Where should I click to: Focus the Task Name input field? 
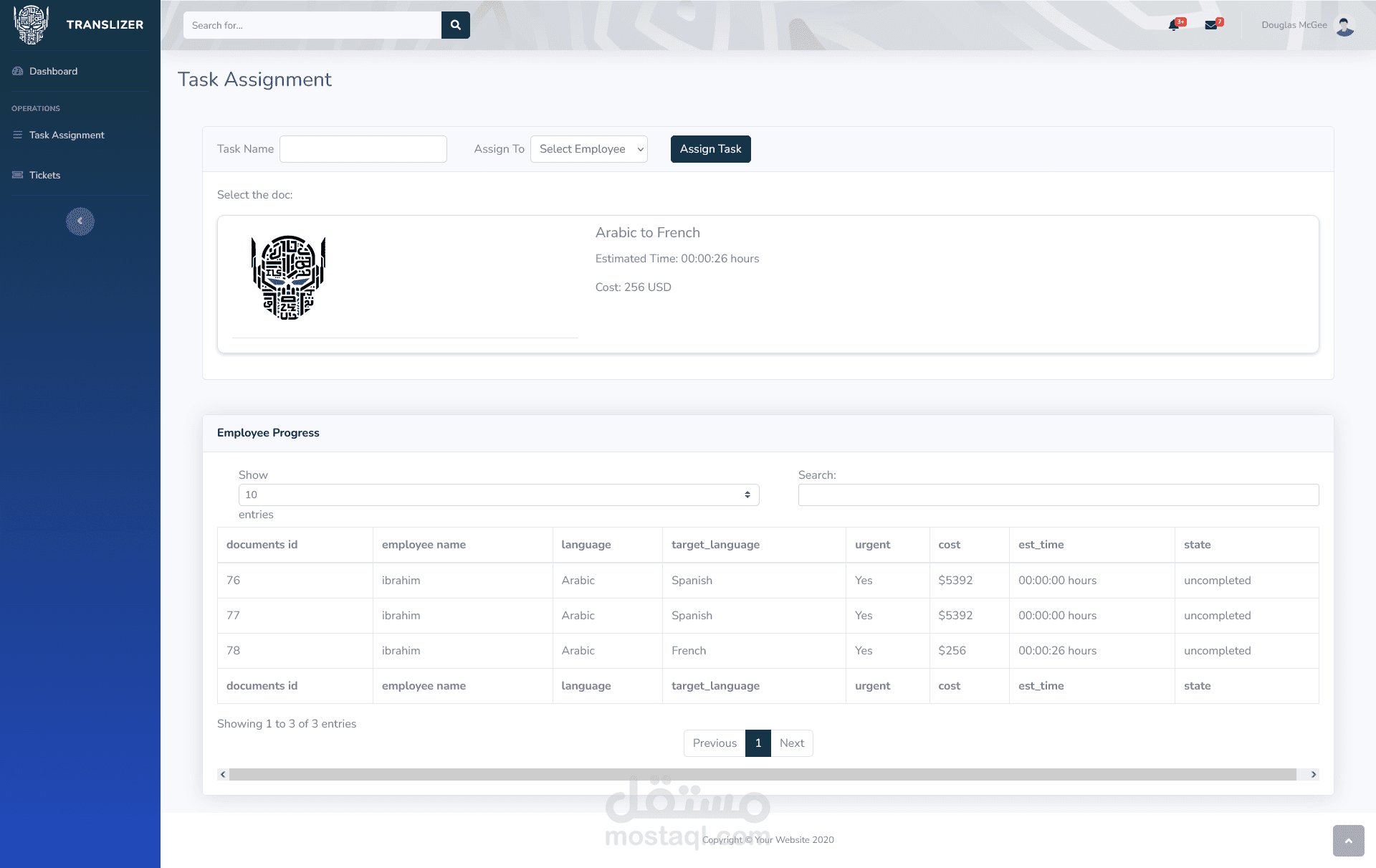[363, 149]
